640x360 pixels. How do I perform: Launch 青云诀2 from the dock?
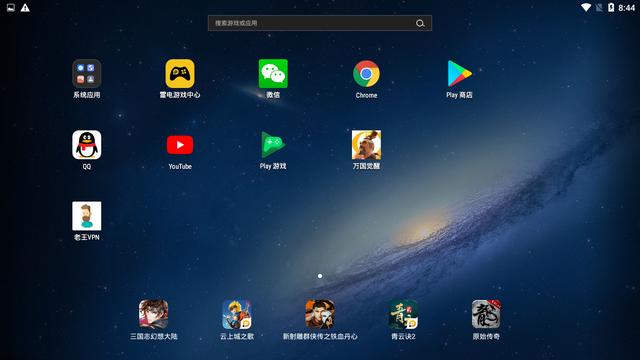(403, 314)
